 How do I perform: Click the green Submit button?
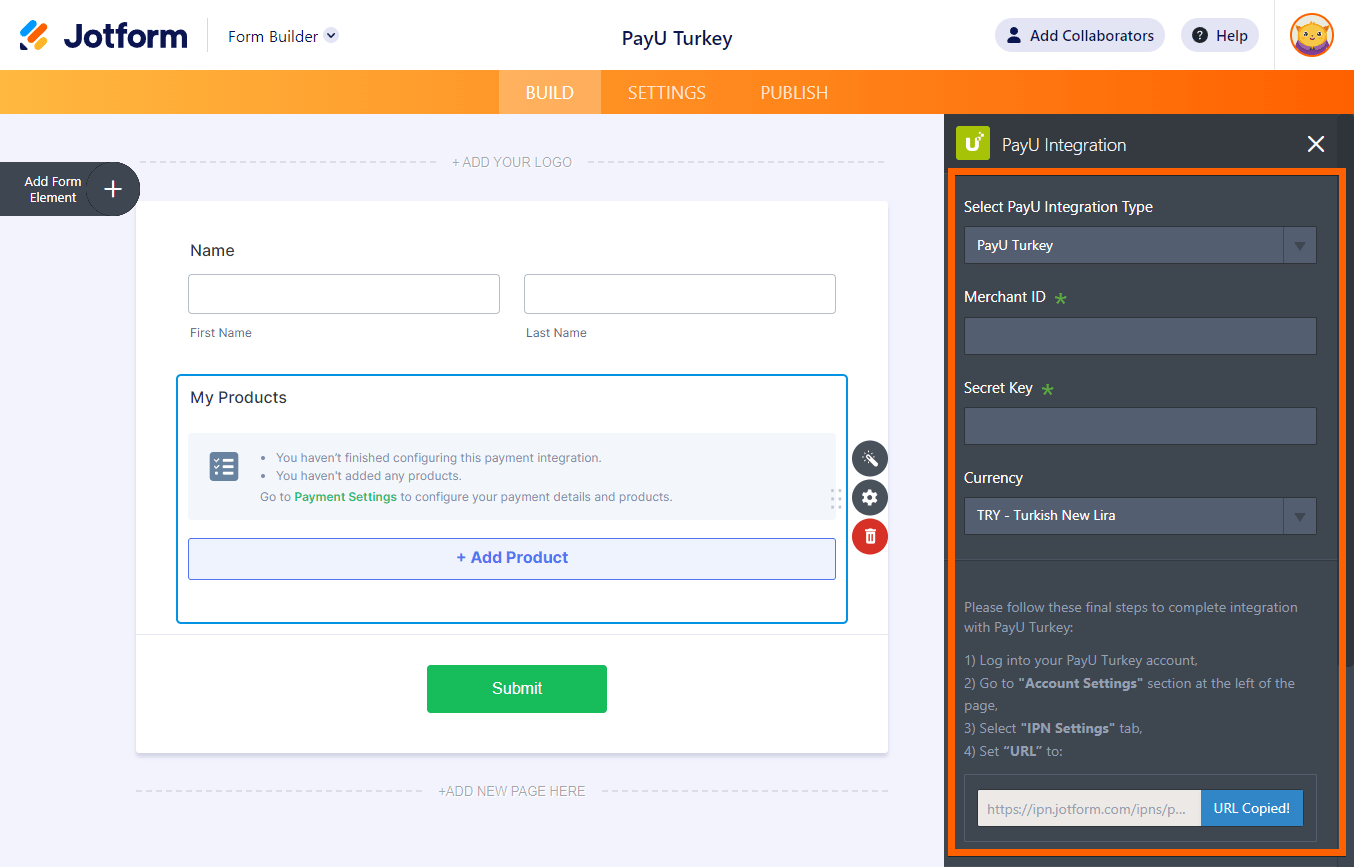click(517, 689)
